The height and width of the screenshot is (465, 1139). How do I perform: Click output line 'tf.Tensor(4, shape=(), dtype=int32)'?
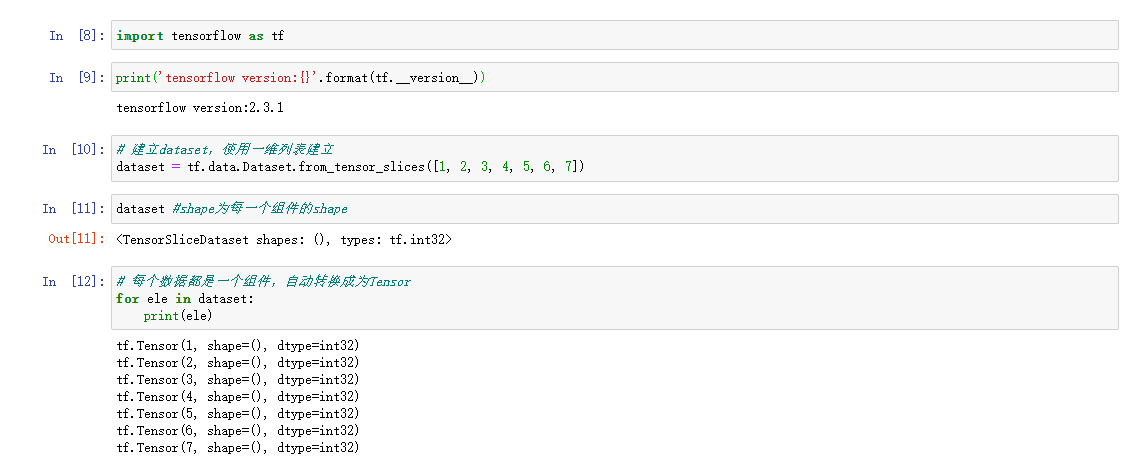coord(238,397)
